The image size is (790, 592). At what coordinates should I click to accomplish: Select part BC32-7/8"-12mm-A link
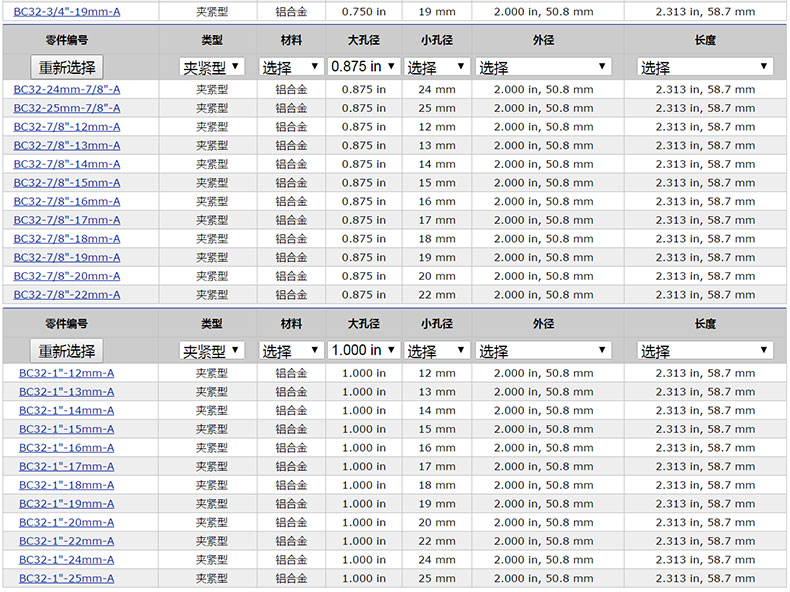(x=66, y=127)
